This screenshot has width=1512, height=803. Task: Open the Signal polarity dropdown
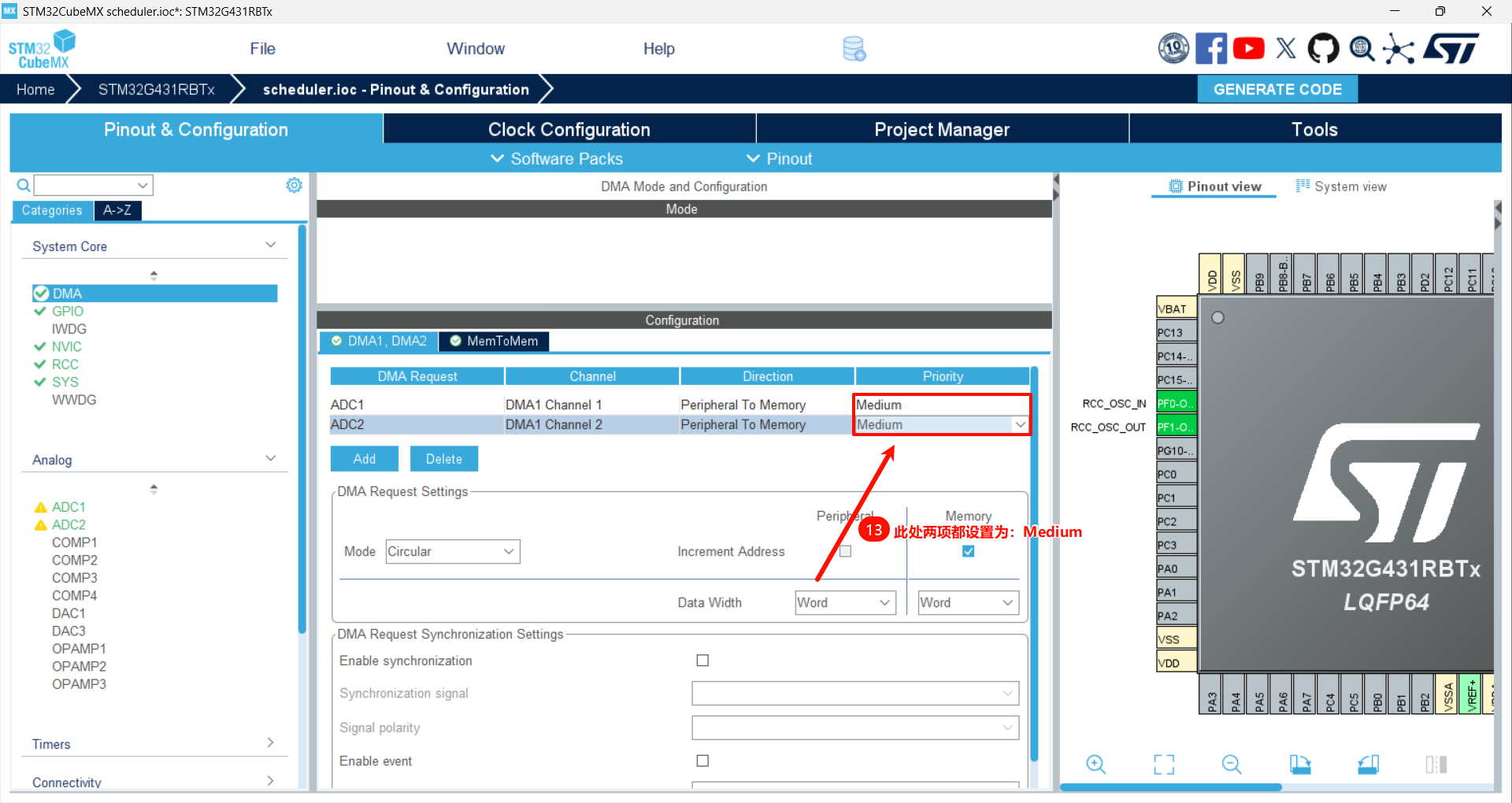click(855, 727)
